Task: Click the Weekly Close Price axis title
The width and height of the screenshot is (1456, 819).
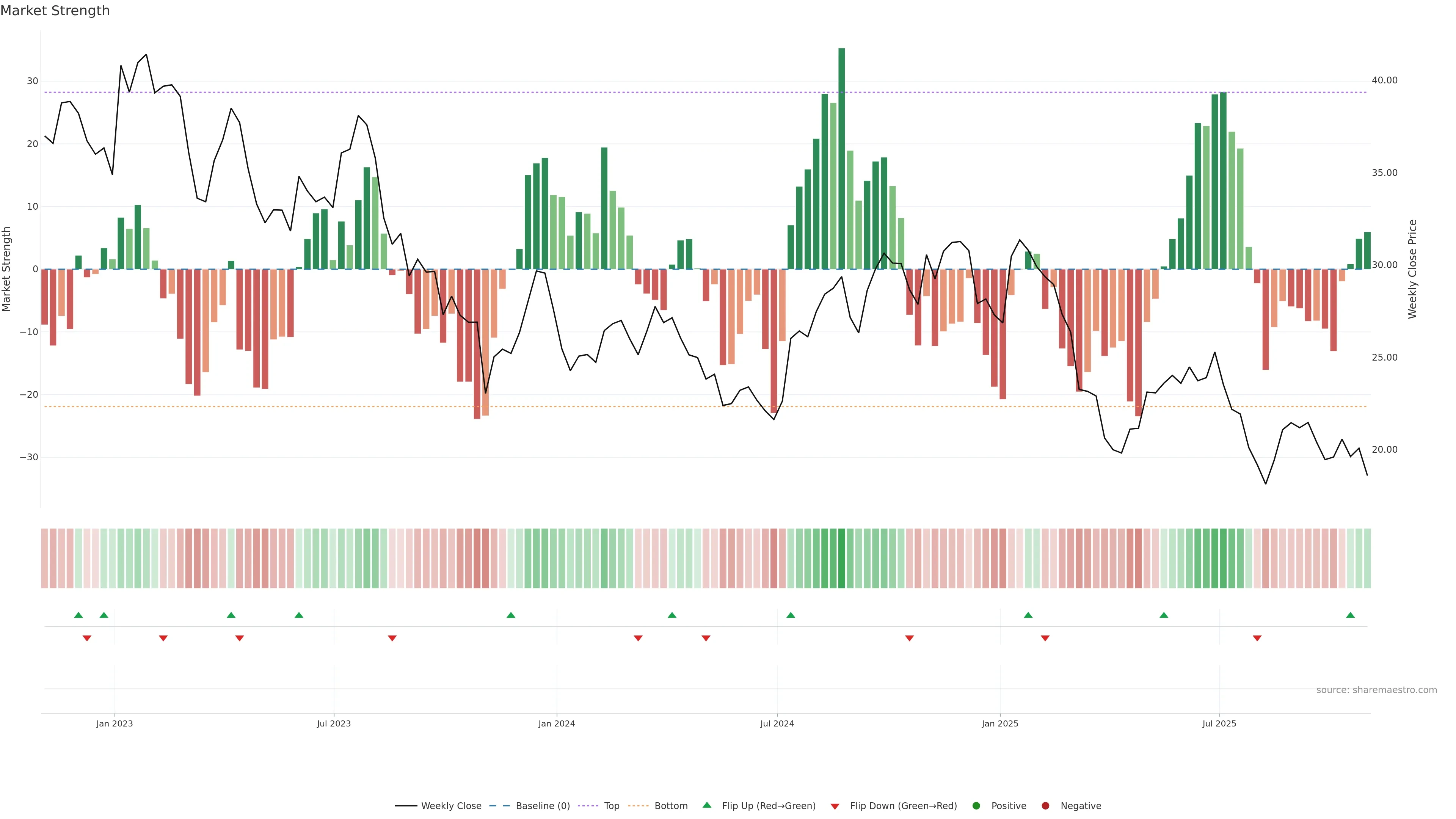Action: (1412, 269)
